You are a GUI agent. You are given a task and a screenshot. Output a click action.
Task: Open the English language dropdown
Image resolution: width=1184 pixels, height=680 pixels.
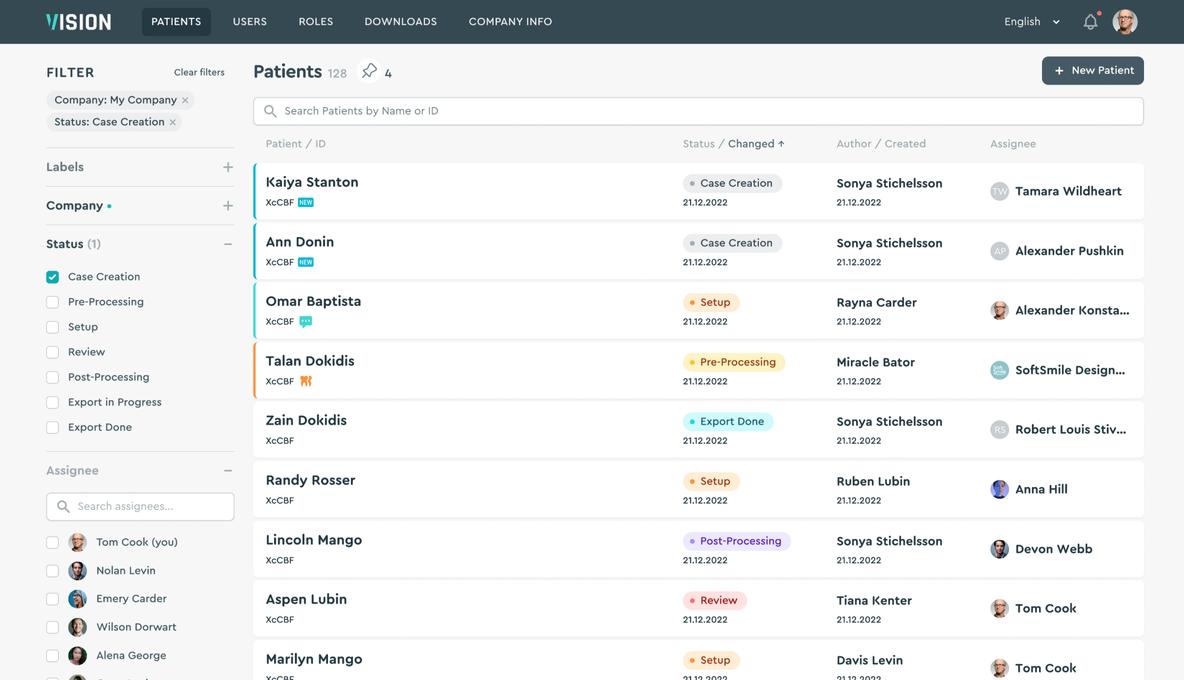click(1027, 19)
